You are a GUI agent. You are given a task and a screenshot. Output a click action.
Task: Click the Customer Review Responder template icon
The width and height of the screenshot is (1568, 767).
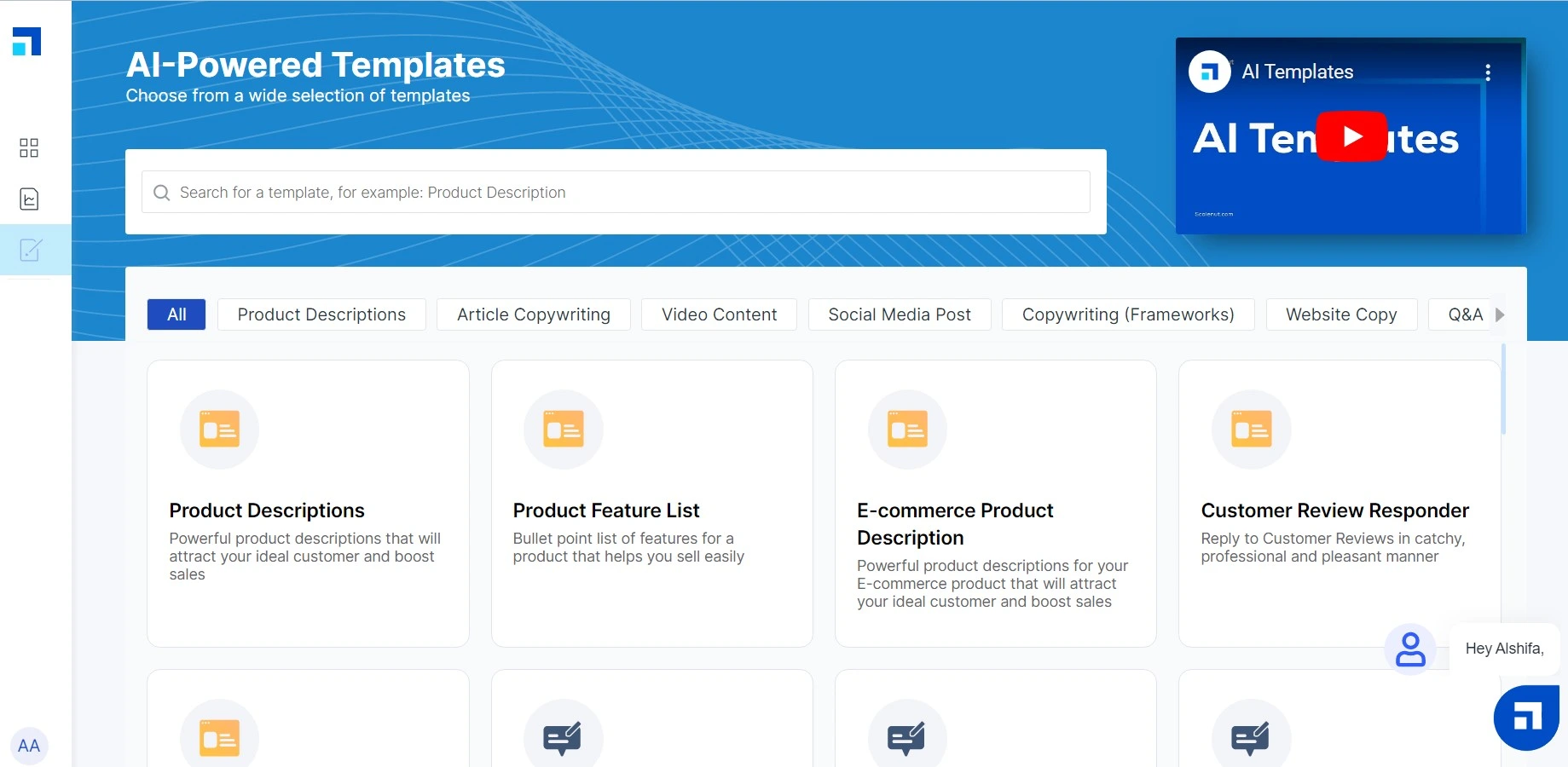[1250, 429]
